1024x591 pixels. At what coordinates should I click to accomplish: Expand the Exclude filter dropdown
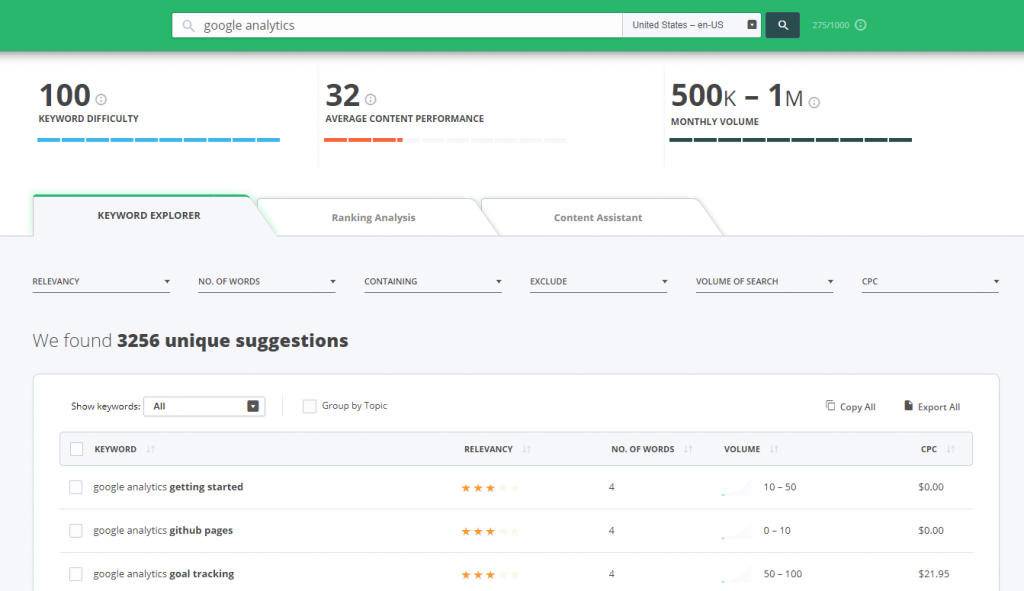click(x=599, y=281)
